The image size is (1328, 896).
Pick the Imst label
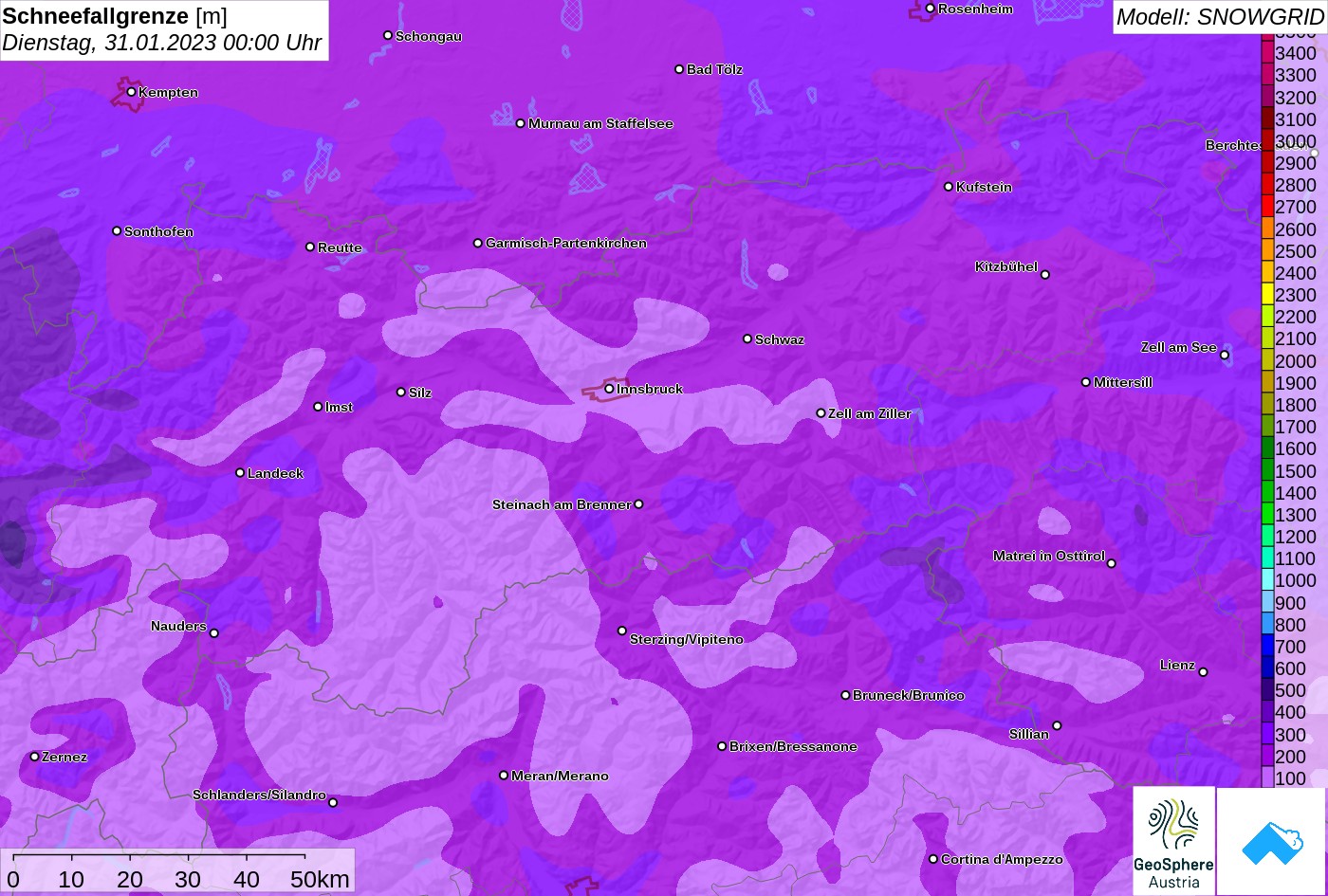(339, 407)
